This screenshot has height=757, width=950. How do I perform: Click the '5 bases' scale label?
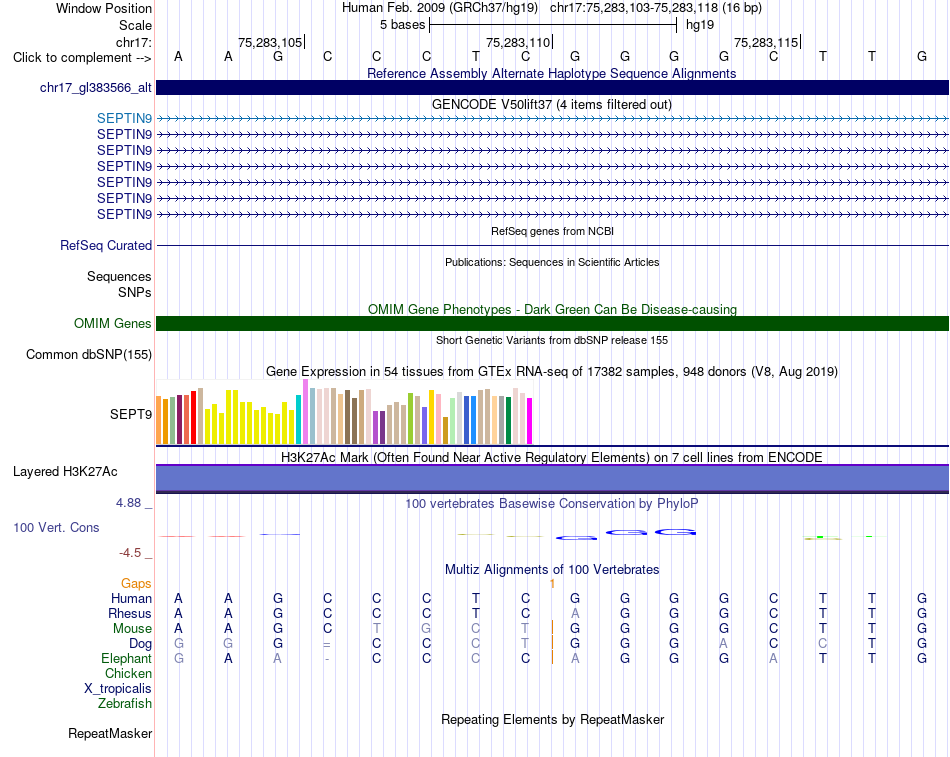(402, 25)
